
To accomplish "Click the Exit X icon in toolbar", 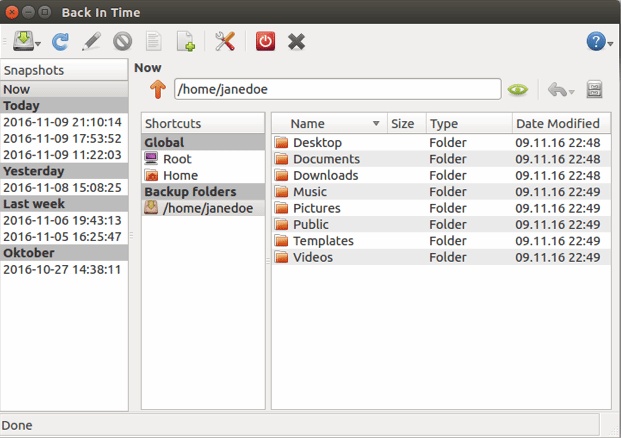I will coord(296,41).
